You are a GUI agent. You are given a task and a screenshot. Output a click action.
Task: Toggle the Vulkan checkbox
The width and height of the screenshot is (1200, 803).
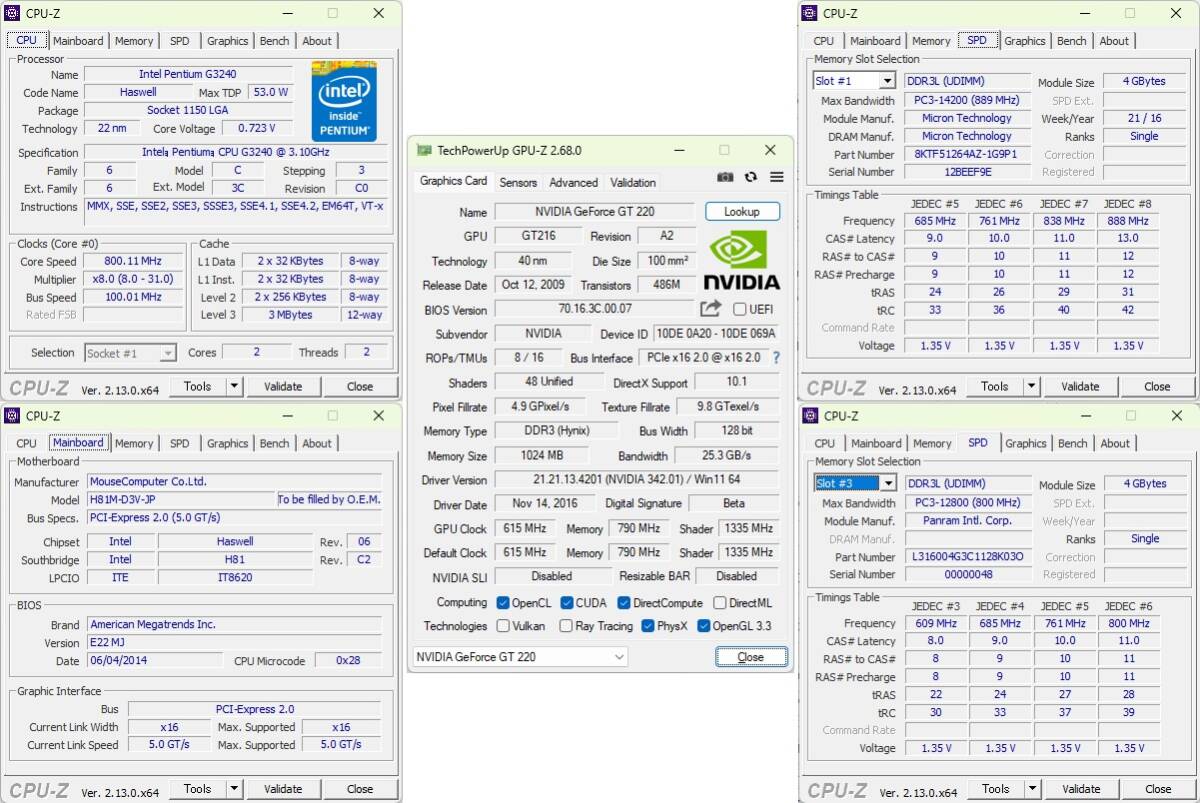pyautogui.click(x=503, y=626)
